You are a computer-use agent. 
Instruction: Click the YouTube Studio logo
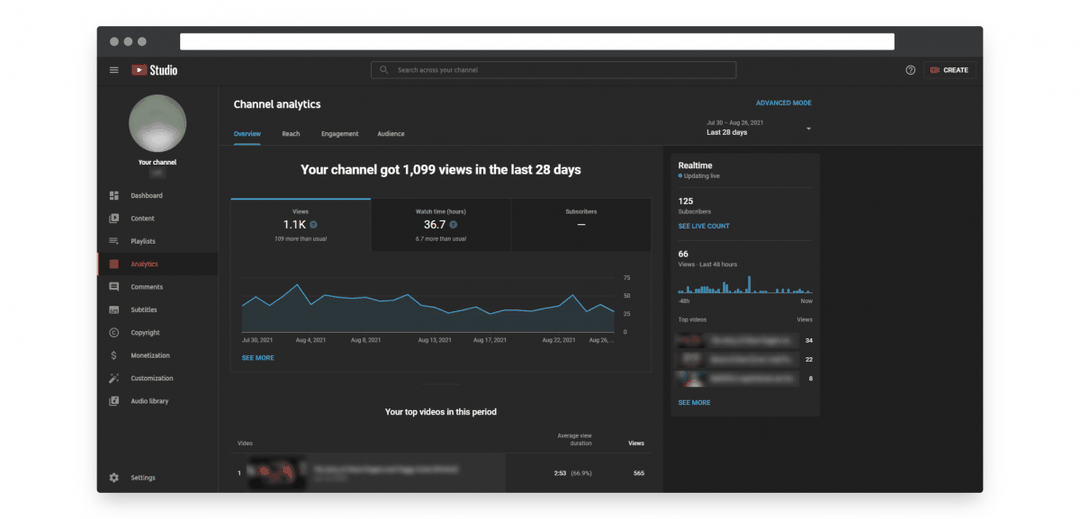[154, 70]
